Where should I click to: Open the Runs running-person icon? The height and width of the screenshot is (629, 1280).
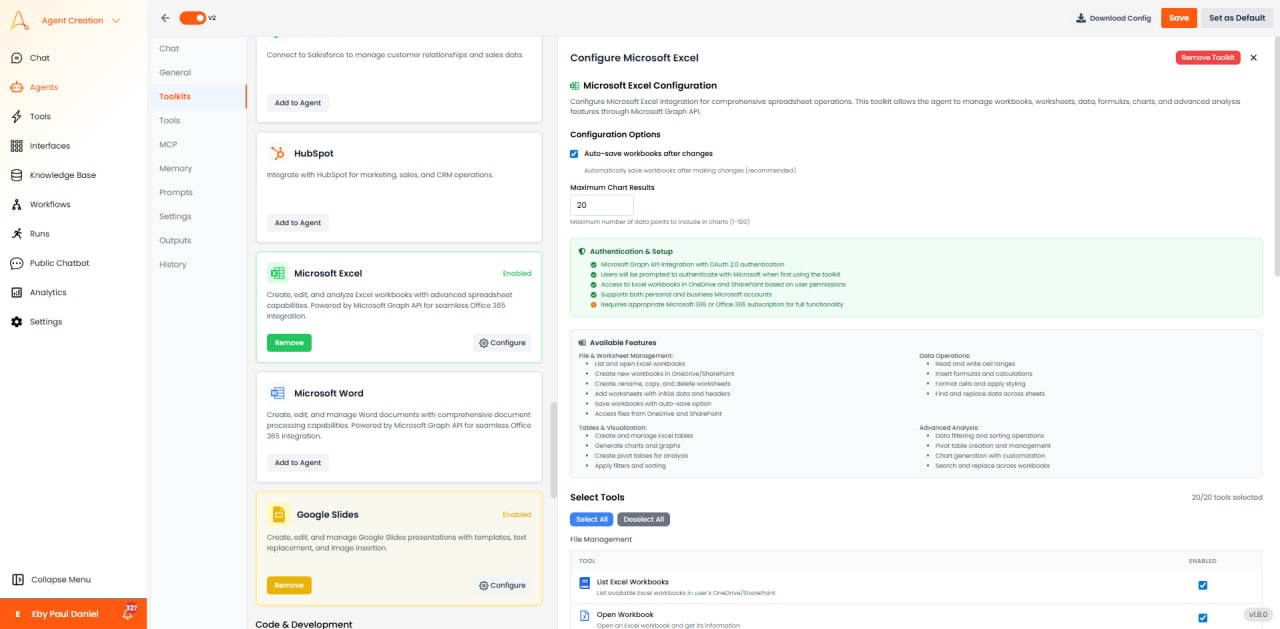(17, 233)
